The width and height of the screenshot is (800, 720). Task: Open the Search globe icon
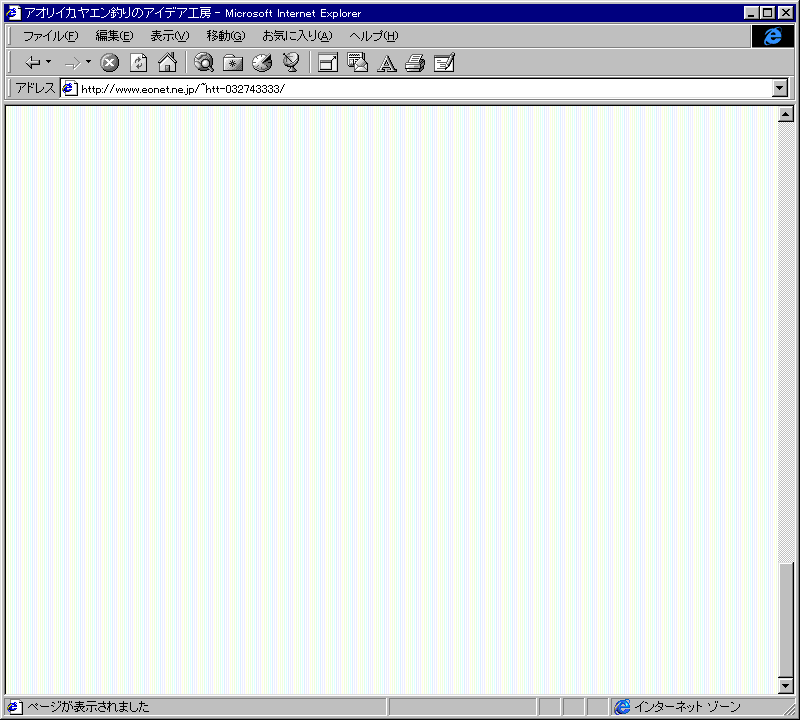coord(204,62)
